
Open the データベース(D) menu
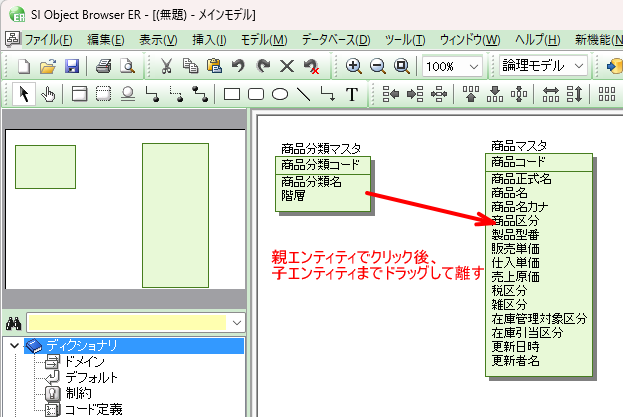coord(336,40)
